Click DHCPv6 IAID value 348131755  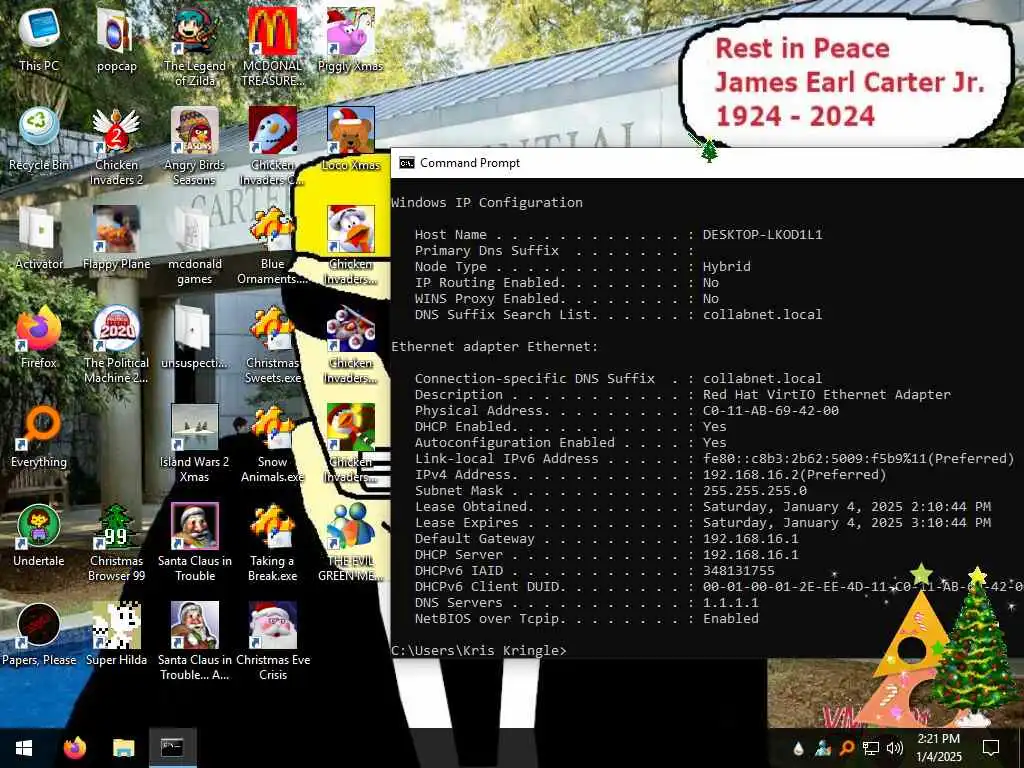pyautogui.click(x=739, y=571)
